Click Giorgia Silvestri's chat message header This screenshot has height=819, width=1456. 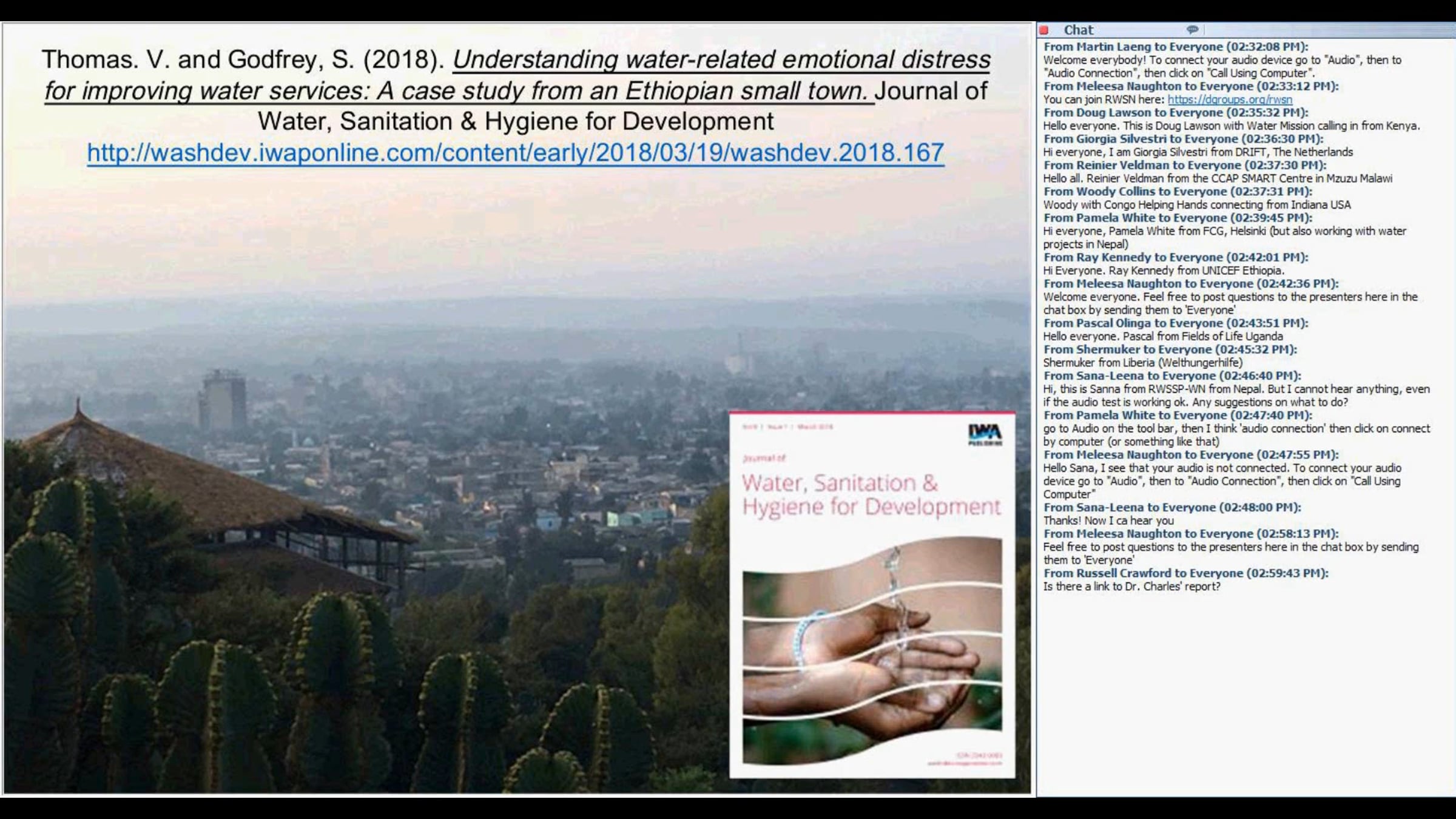(1183, 139)
